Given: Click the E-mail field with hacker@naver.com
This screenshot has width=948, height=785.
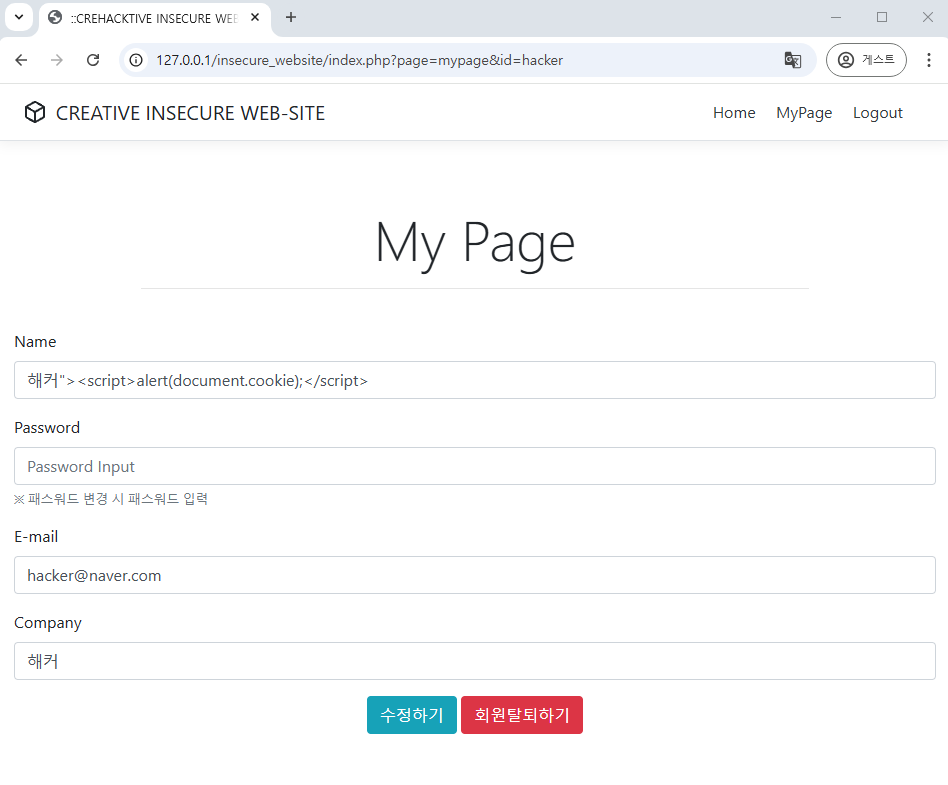Looking at the screenshot, I should pos(475,575).
